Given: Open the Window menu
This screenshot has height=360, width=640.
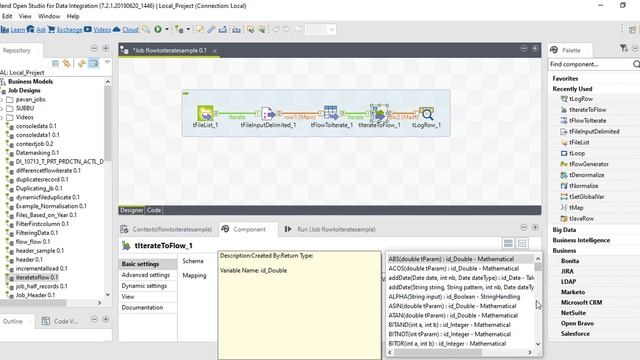Looking at the screenshot, I should click(x=49, y=16).
